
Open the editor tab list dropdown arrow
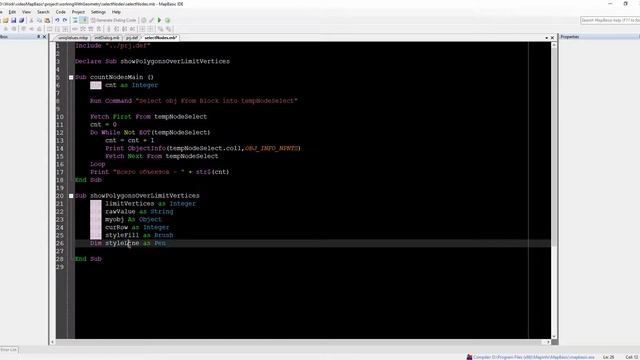(x=547, y=38)
